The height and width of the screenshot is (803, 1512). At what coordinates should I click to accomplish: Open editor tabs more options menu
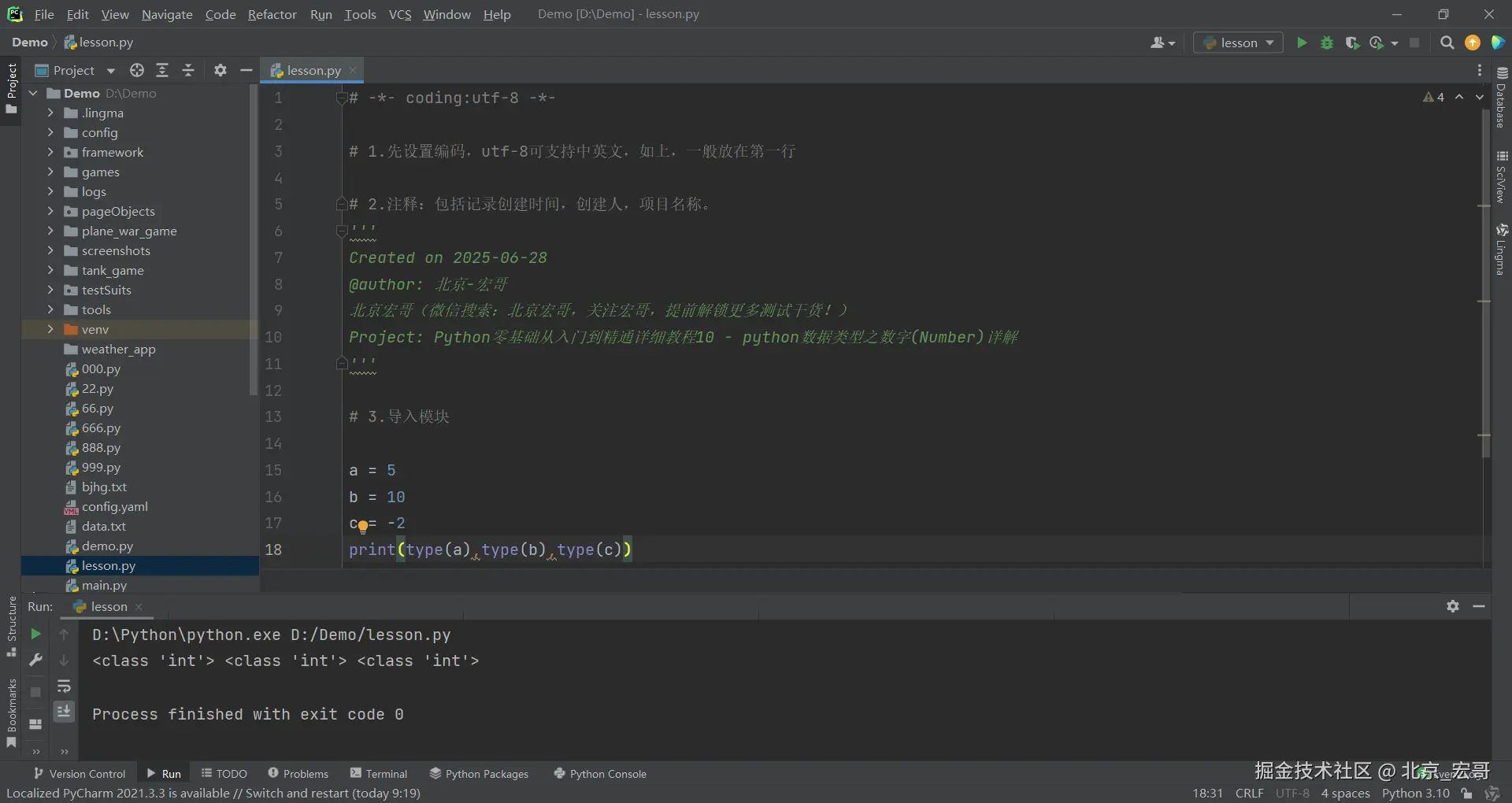1480,70
